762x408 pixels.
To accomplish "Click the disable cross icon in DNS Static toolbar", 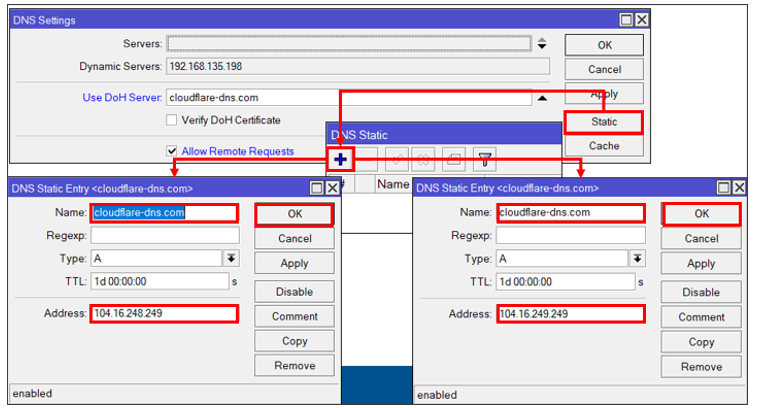I will point(423,159).
